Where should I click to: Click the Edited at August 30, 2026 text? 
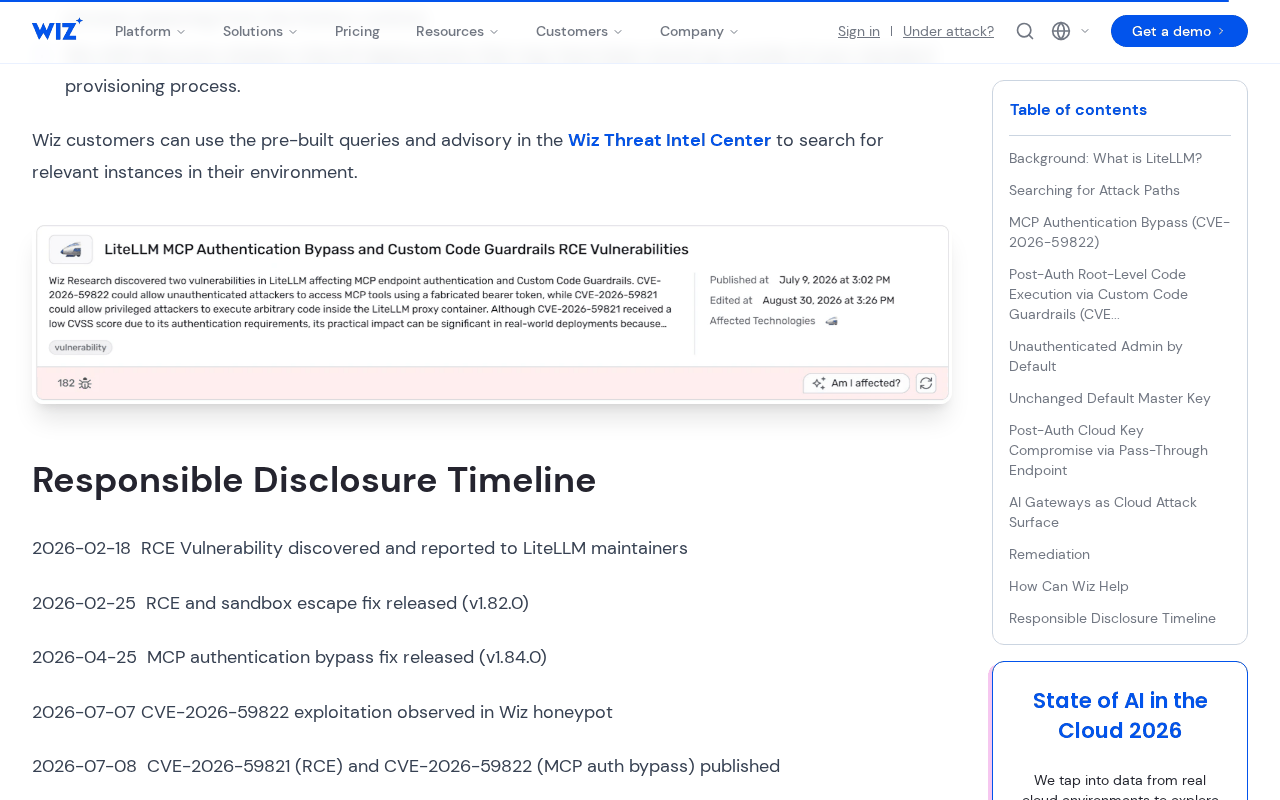click(802, 300)
